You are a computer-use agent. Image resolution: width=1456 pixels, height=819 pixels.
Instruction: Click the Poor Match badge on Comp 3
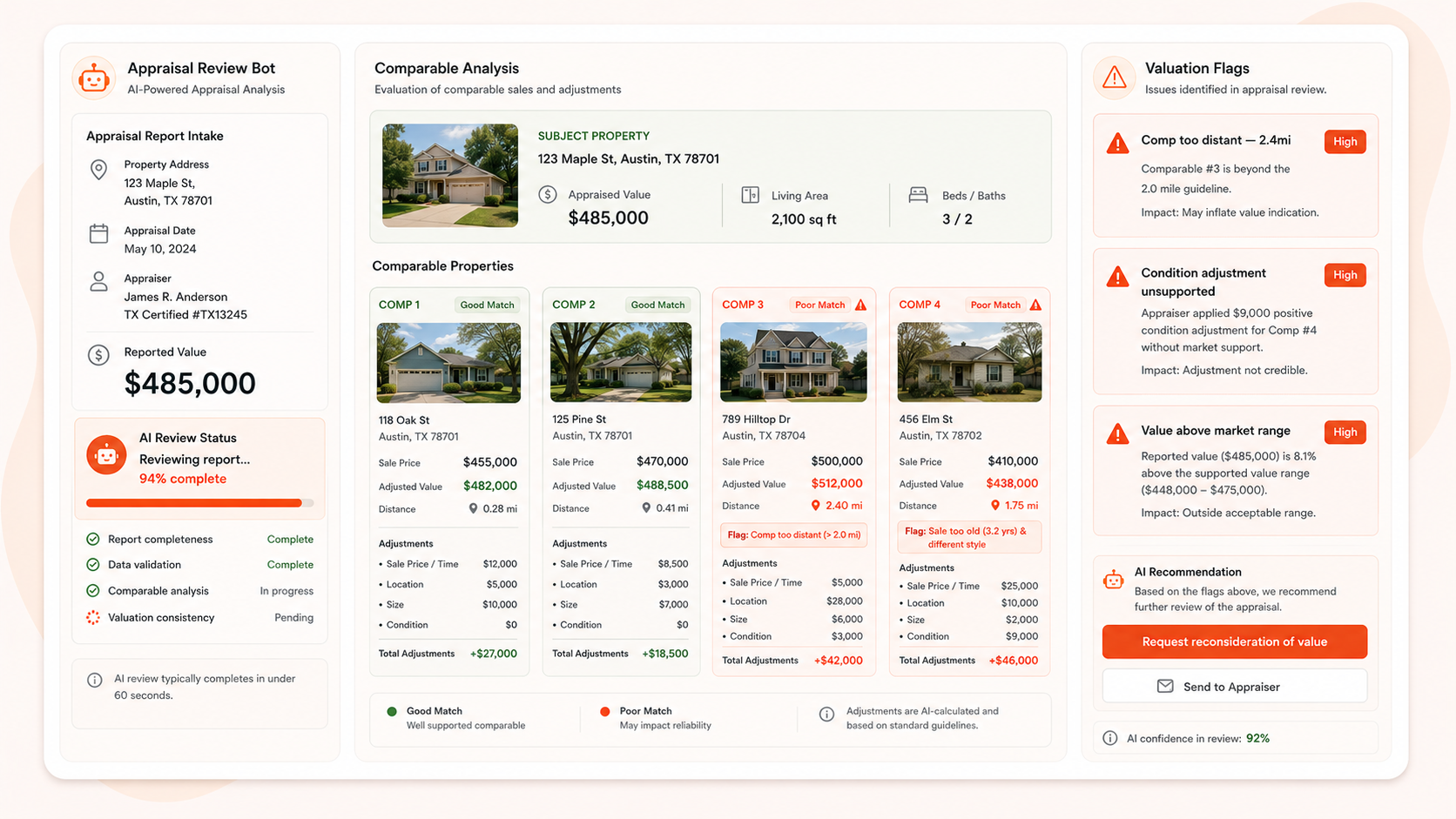point(819,305)
